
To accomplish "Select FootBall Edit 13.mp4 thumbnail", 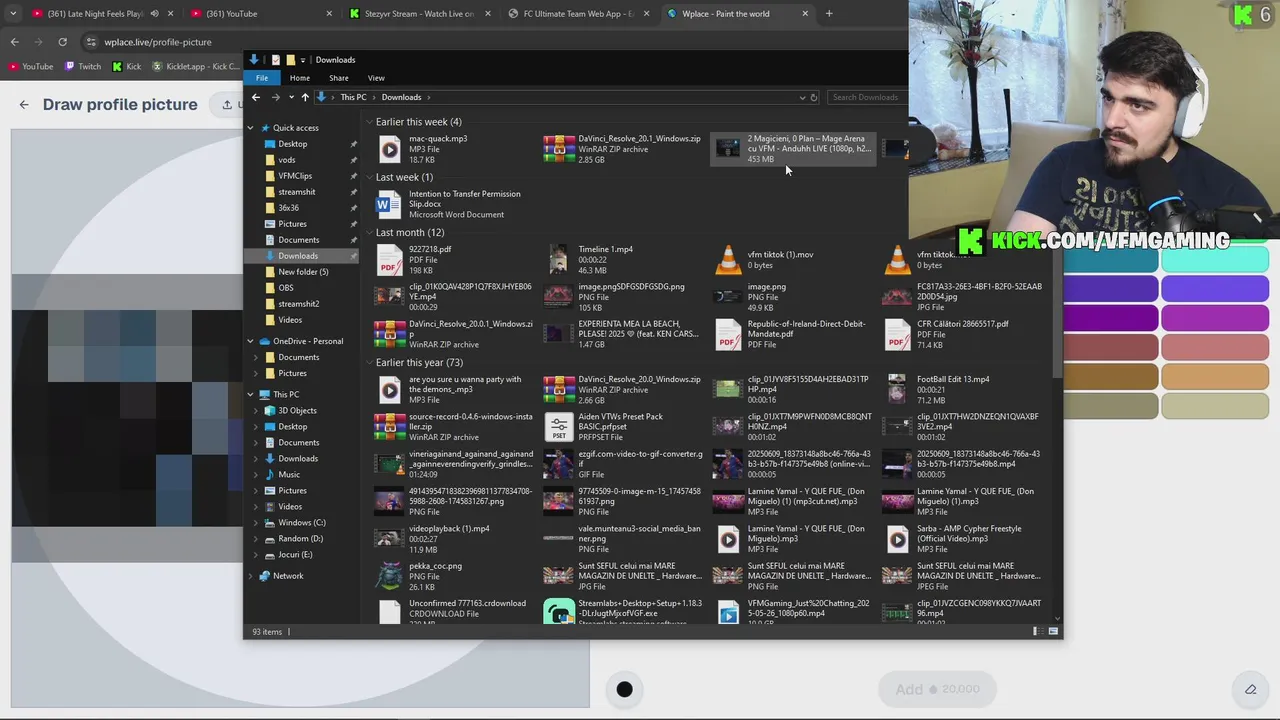I will [897, 390].
